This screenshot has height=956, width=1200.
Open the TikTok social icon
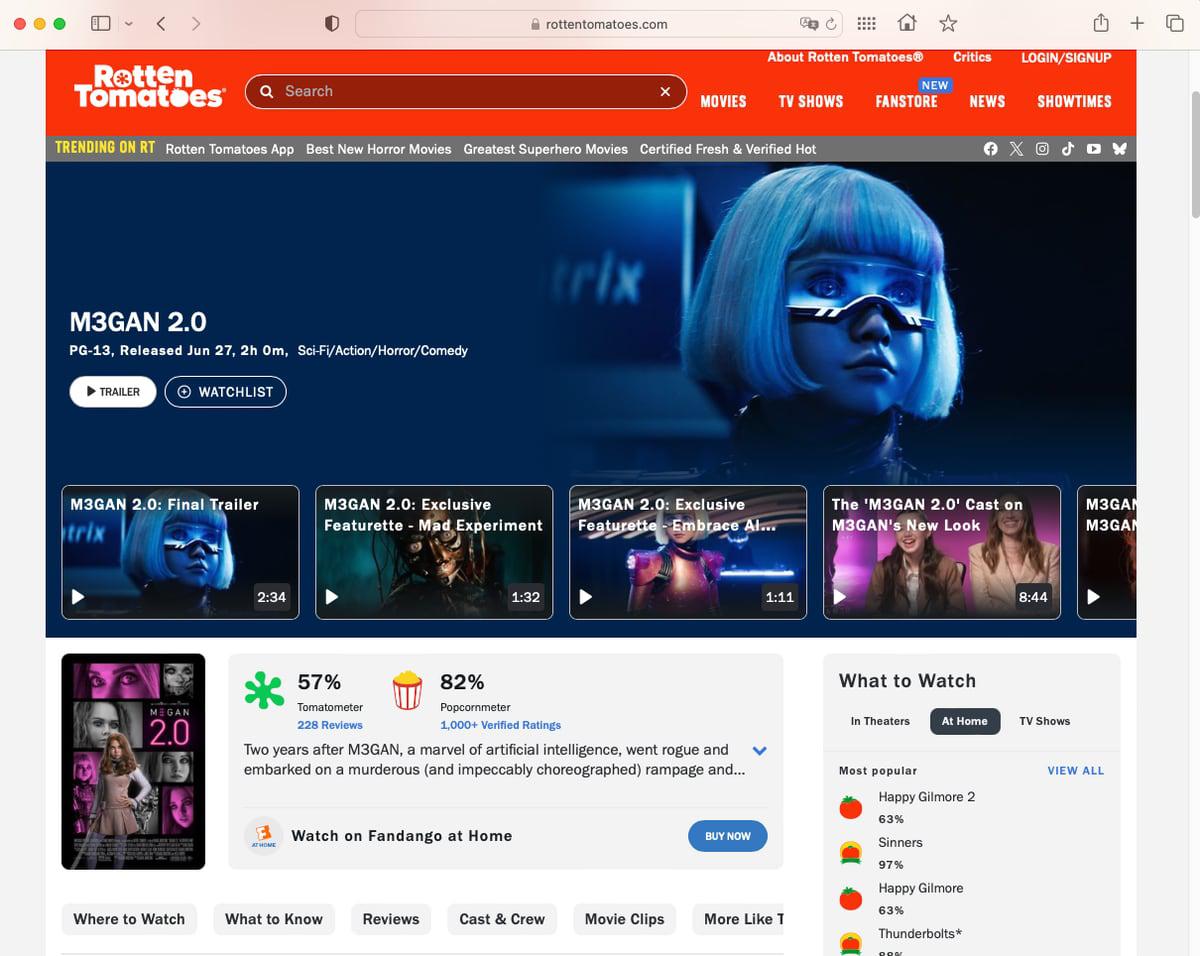1068,149
